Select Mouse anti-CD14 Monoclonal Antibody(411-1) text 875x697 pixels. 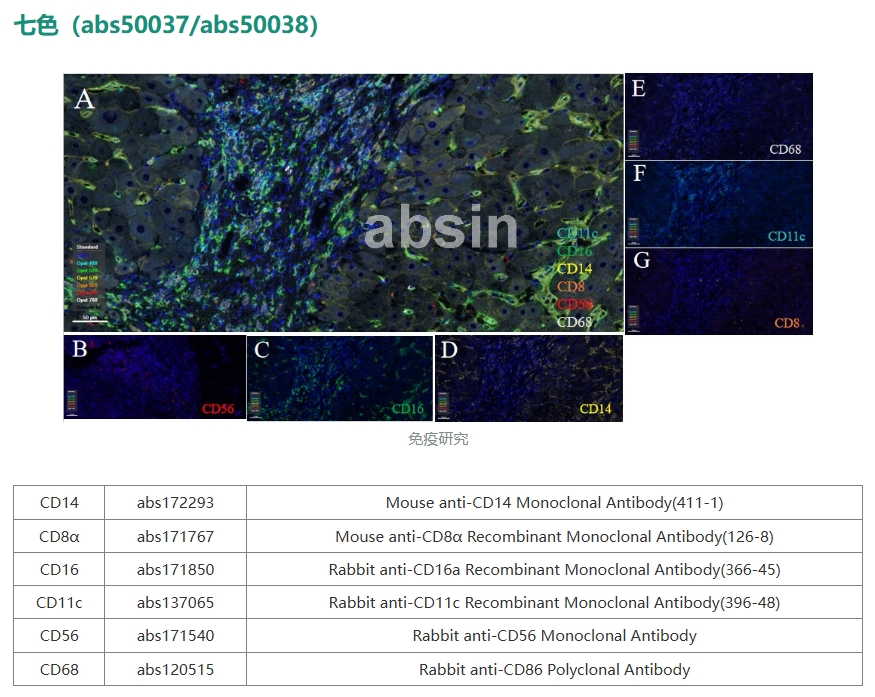pos(554,503)
